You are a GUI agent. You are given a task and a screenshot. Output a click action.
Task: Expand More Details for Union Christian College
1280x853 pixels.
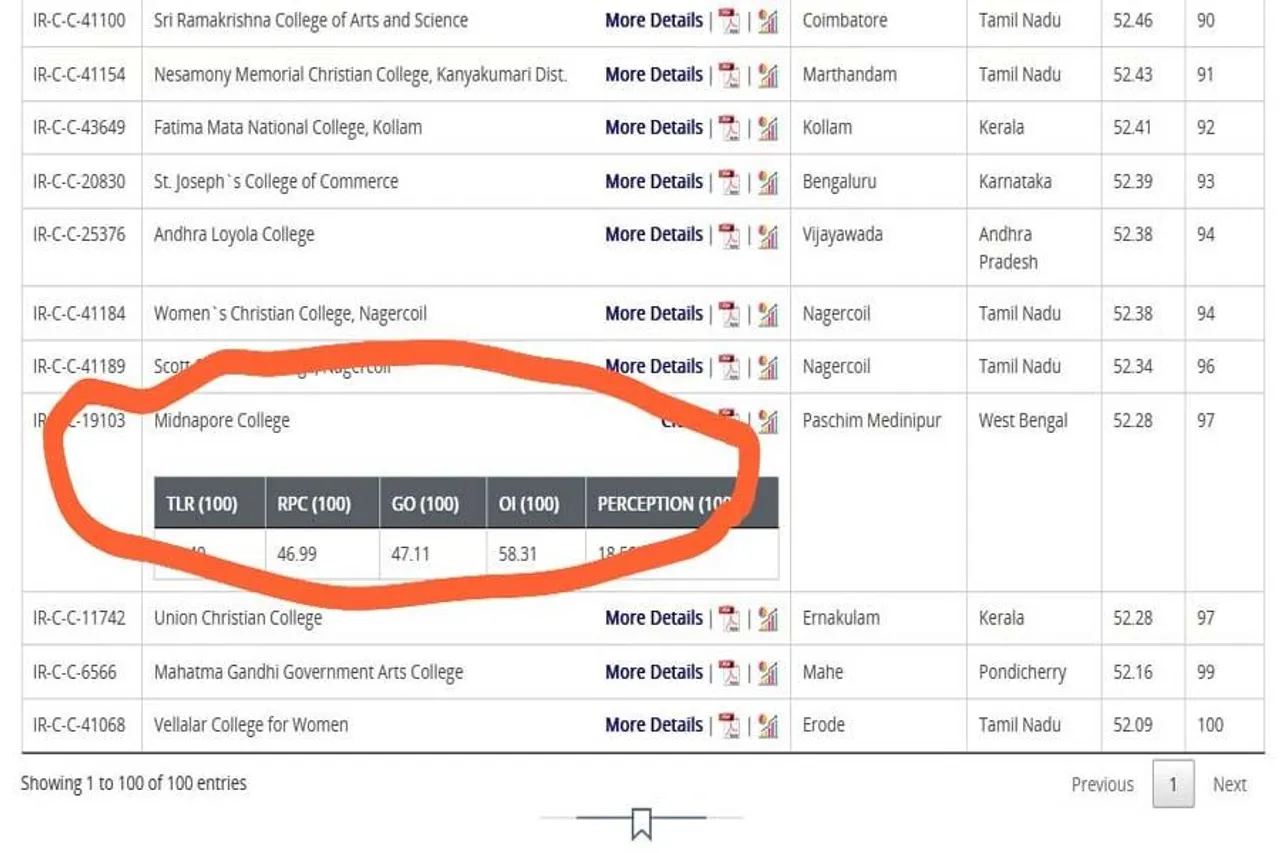click(653, 619)
